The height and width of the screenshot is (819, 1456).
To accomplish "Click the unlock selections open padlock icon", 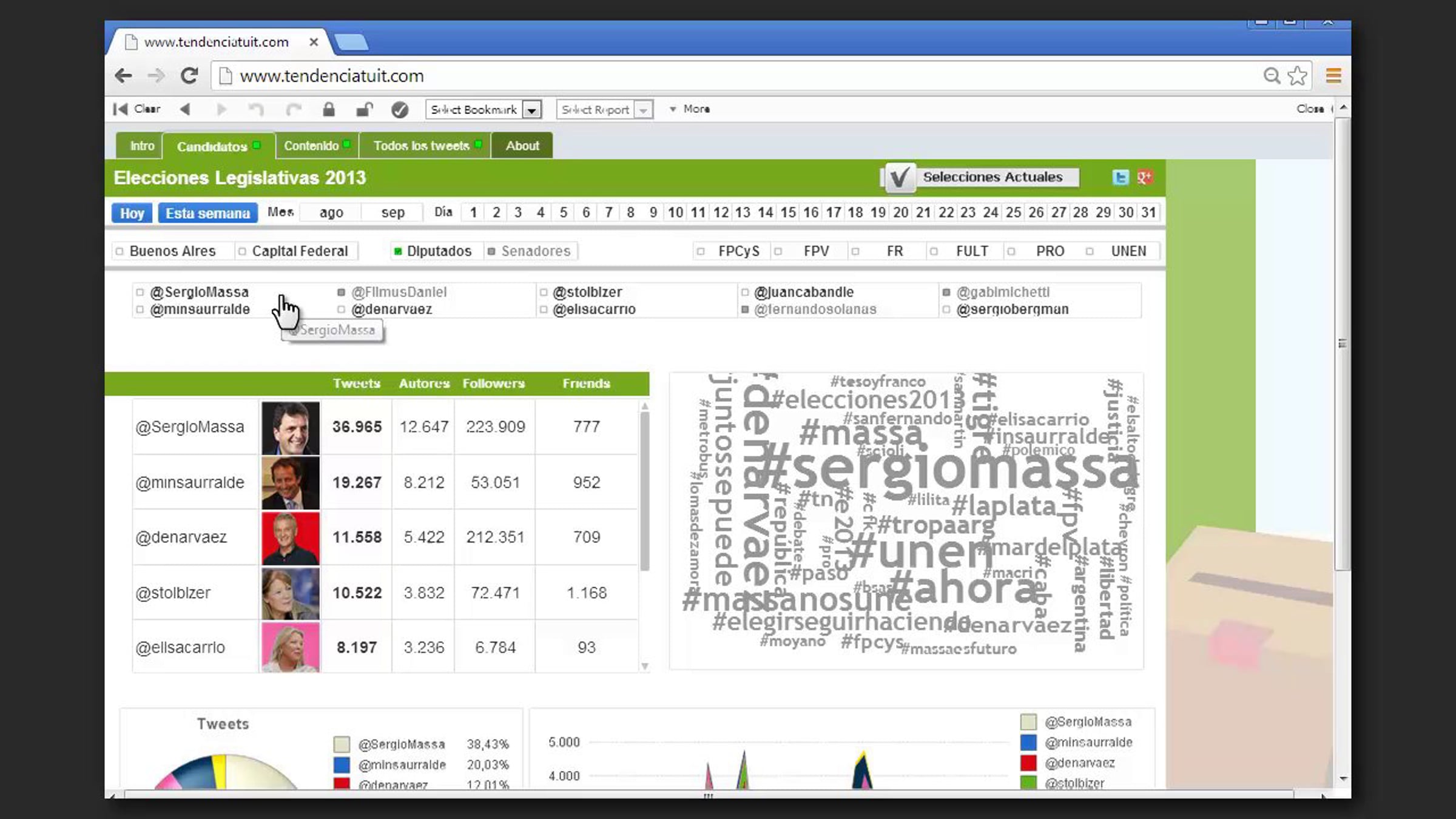I will click(364, 109).
